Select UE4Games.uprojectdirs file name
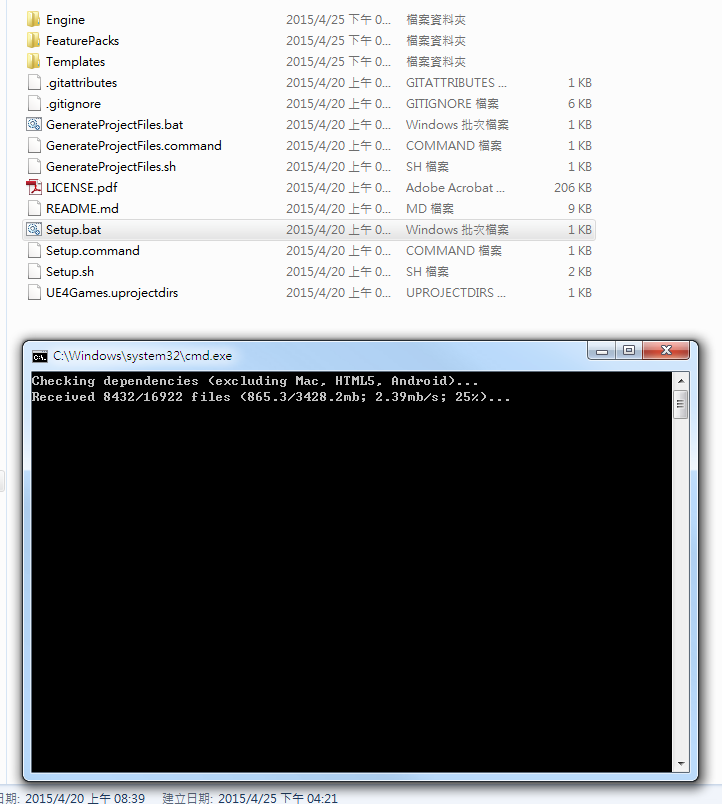The width and height of the screenshot is (722, 804). [x=112, y=293]
